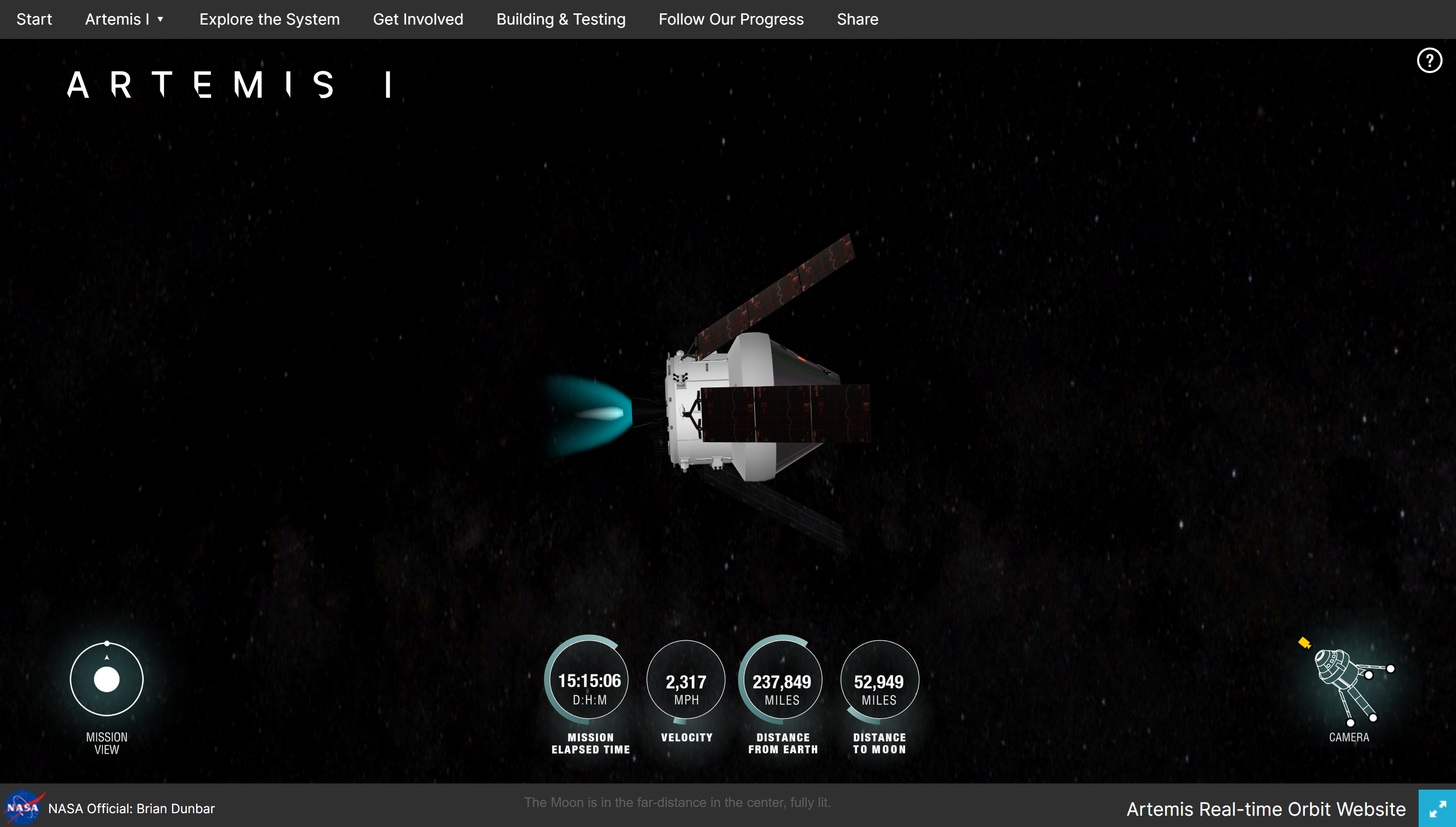Open Building & Testing menu item
The width and height of the screenshot is (1456, 827).
(560, 19)
